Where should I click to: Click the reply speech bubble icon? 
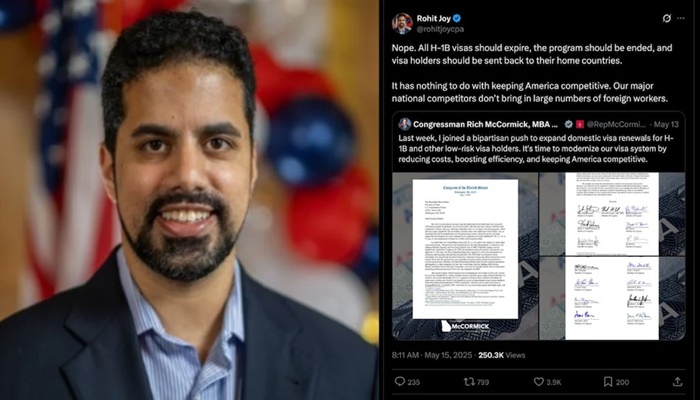coord(400,382)
